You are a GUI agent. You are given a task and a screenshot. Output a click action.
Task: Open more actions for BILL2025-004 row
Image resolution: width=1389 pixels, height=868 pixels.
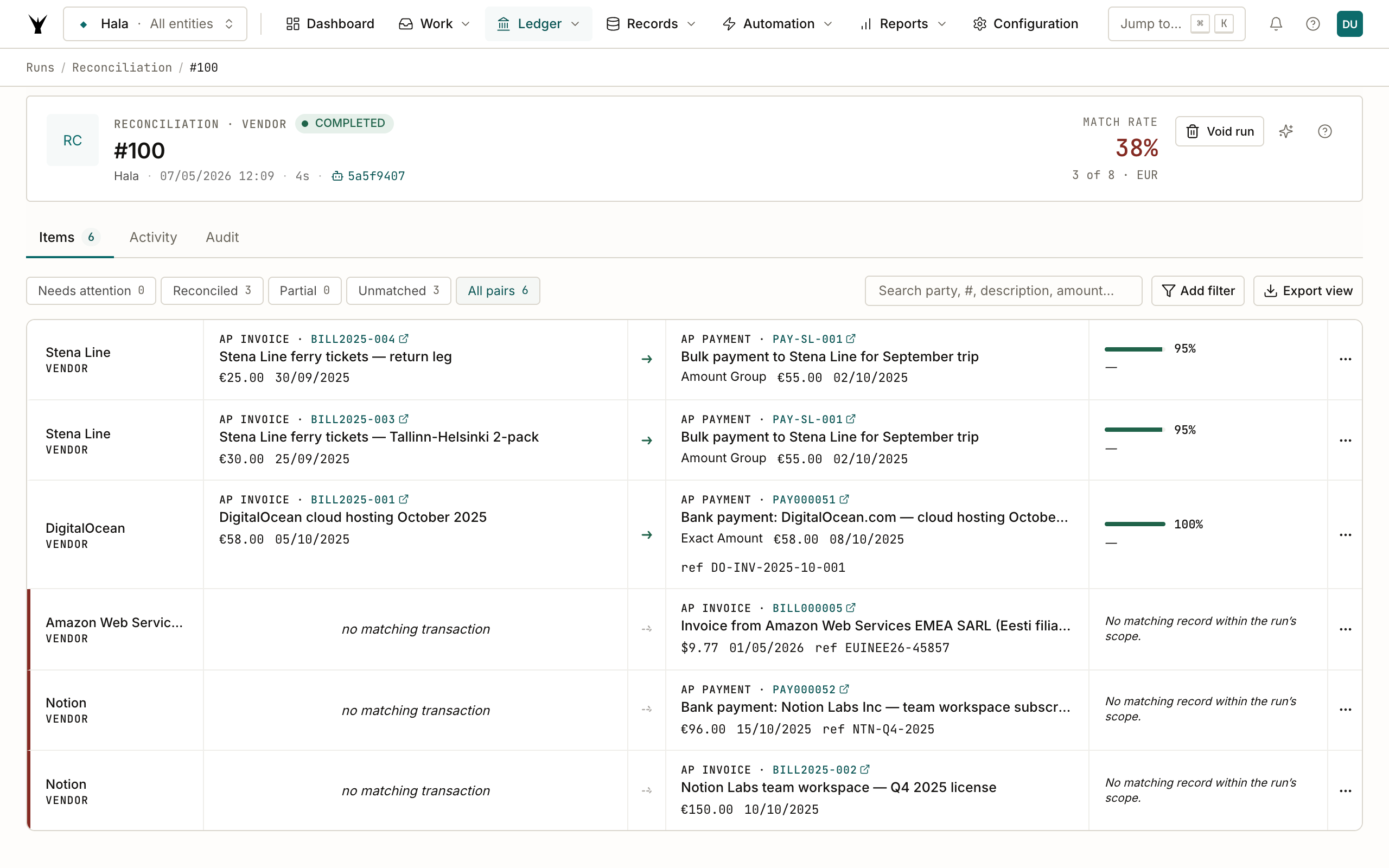pyautogui.click(x=1346, y=359)
